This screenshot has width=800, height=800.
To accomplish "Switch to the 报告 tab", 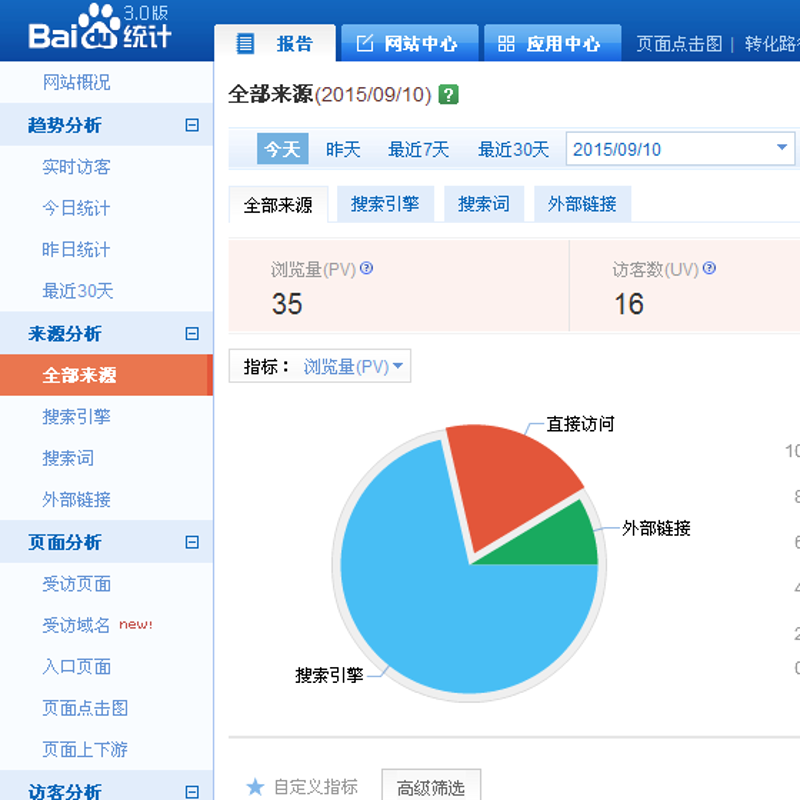I will click(275, 43).
